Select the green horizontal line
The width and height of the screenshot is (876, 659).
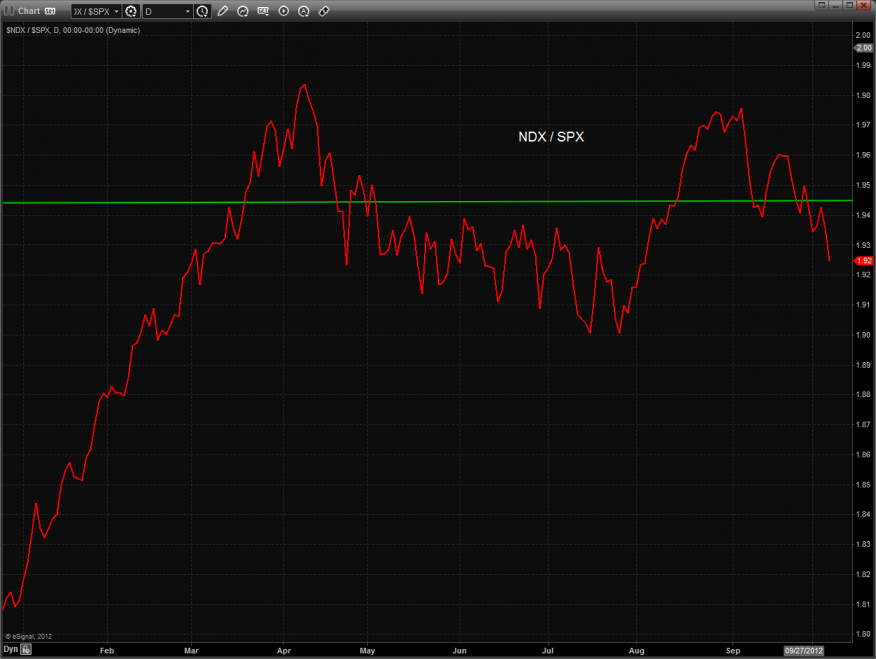click(x=500, y=201)
